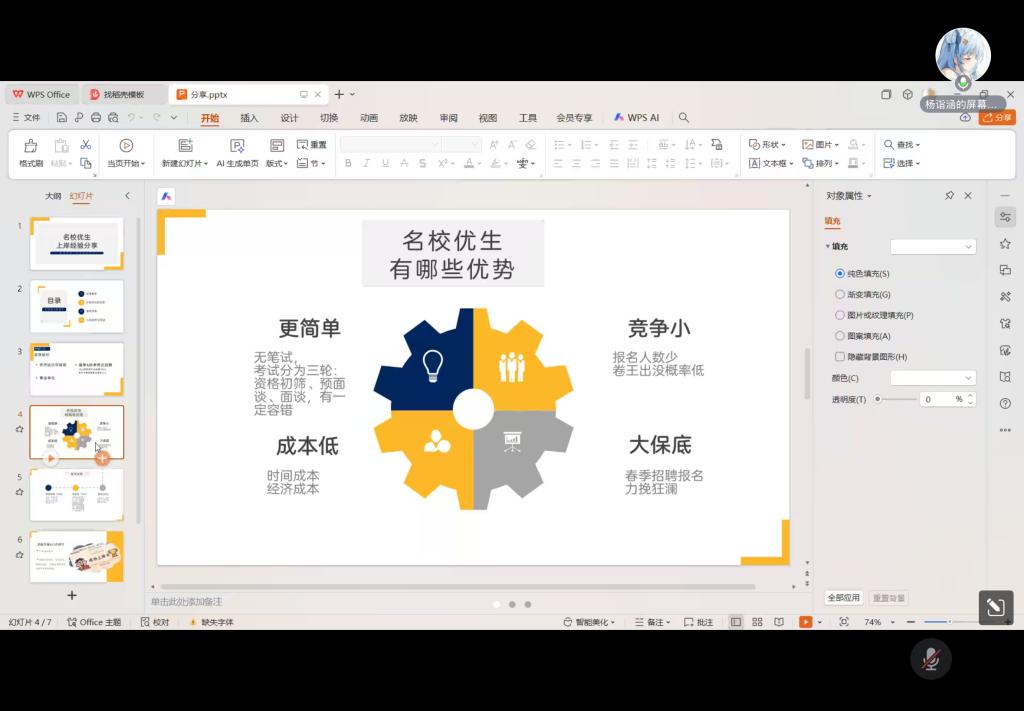Viewport: 1024px width, 711px height.
Task: Click the AI 生成单页 icon
Action: (237, 146)
